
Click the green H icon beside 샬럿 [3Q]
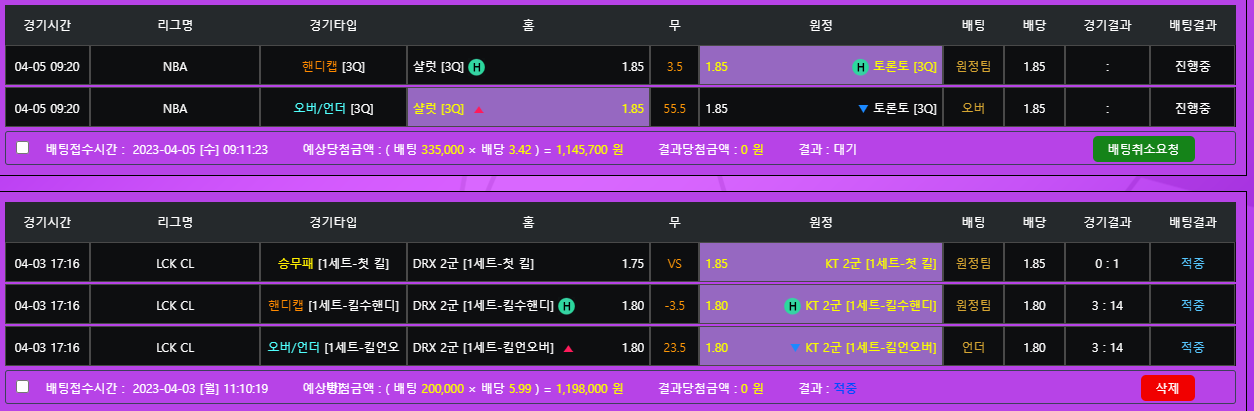click(477, 67)
